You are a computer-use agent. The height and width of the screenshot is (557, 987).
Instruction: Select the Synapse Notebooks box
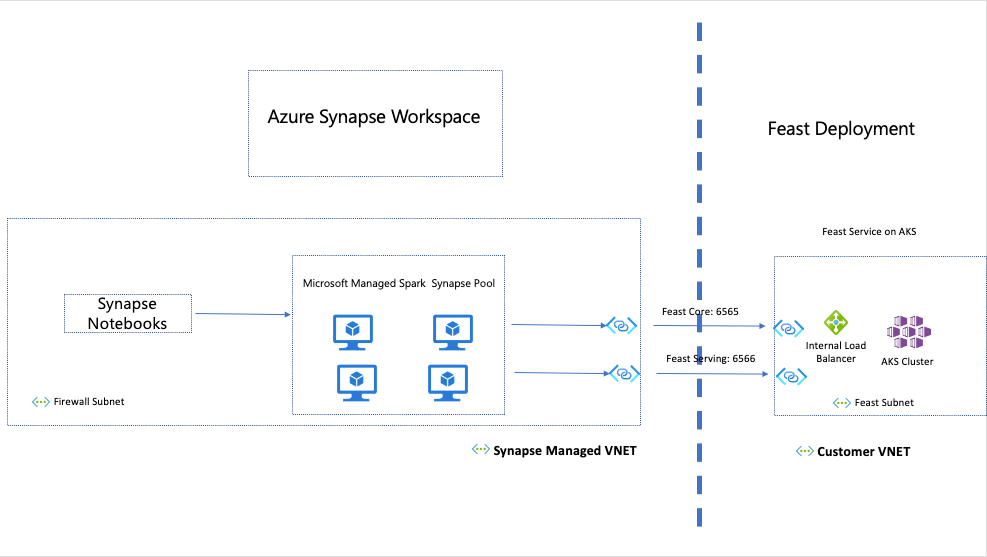(128, 313)
